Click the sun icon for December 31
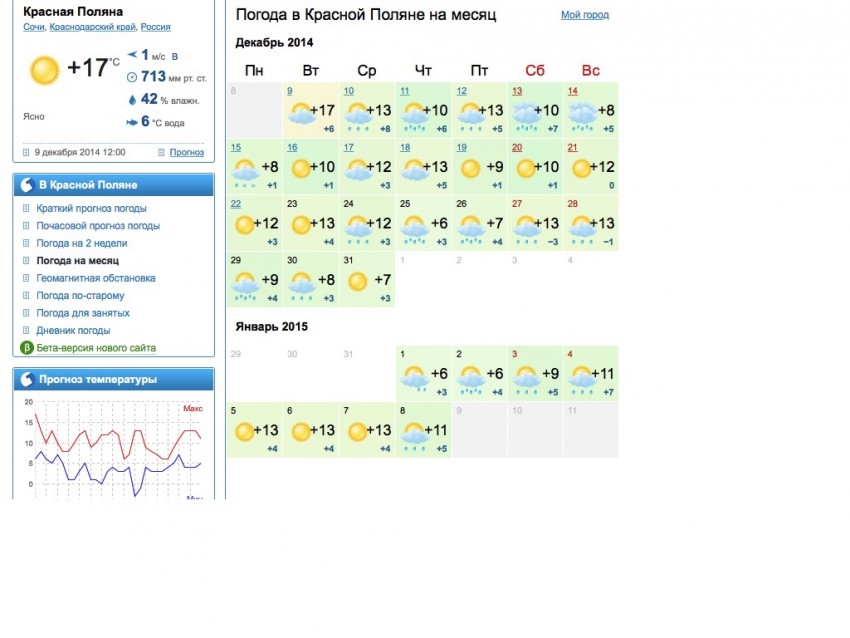 [357, 282]
